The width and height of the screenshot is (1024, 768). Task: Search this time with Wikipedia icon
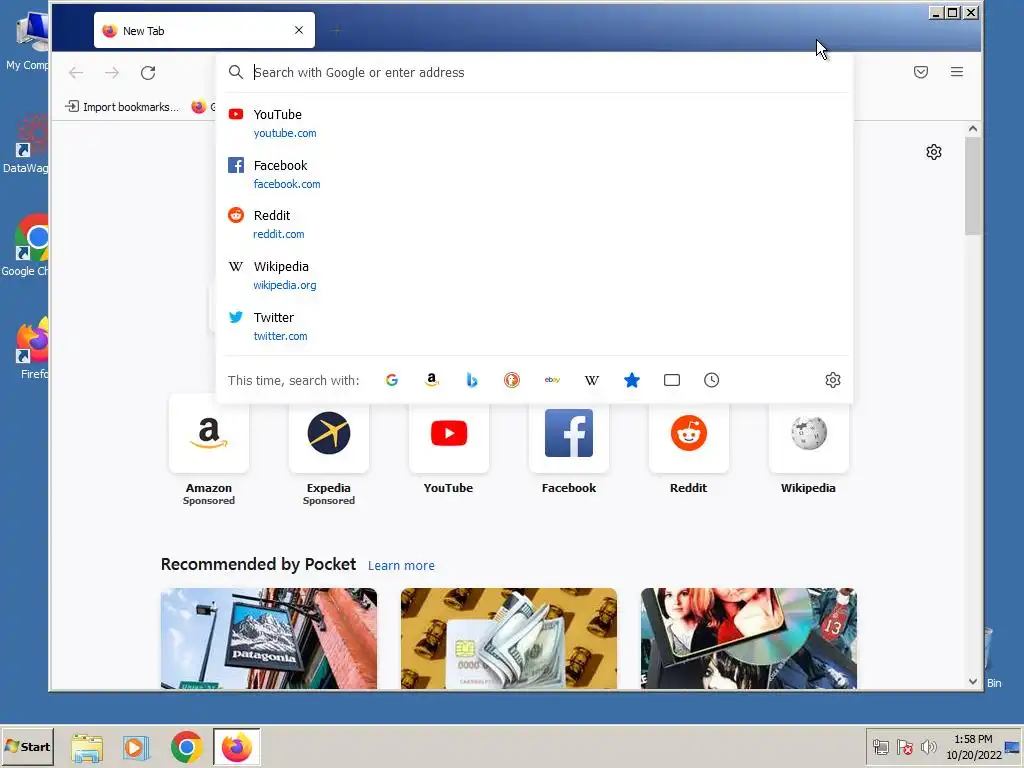(592, 380)
